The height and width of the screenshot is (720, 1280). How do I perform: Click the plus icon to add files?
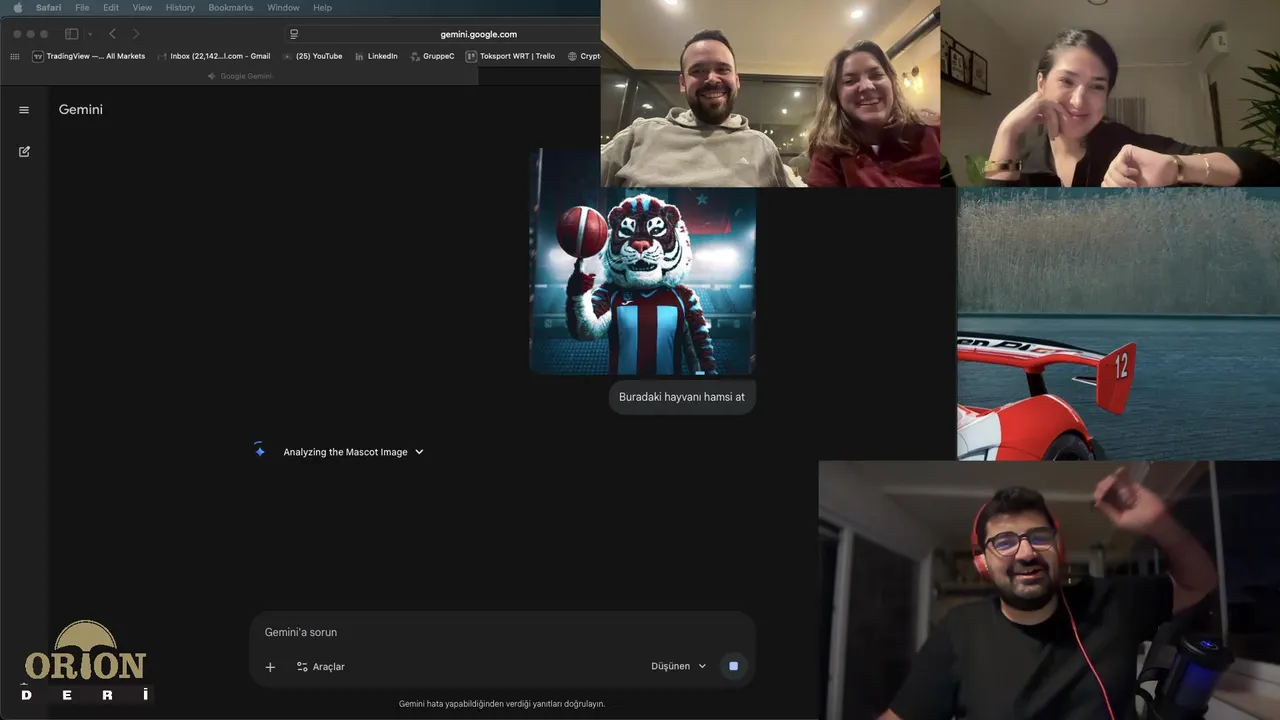270,667
